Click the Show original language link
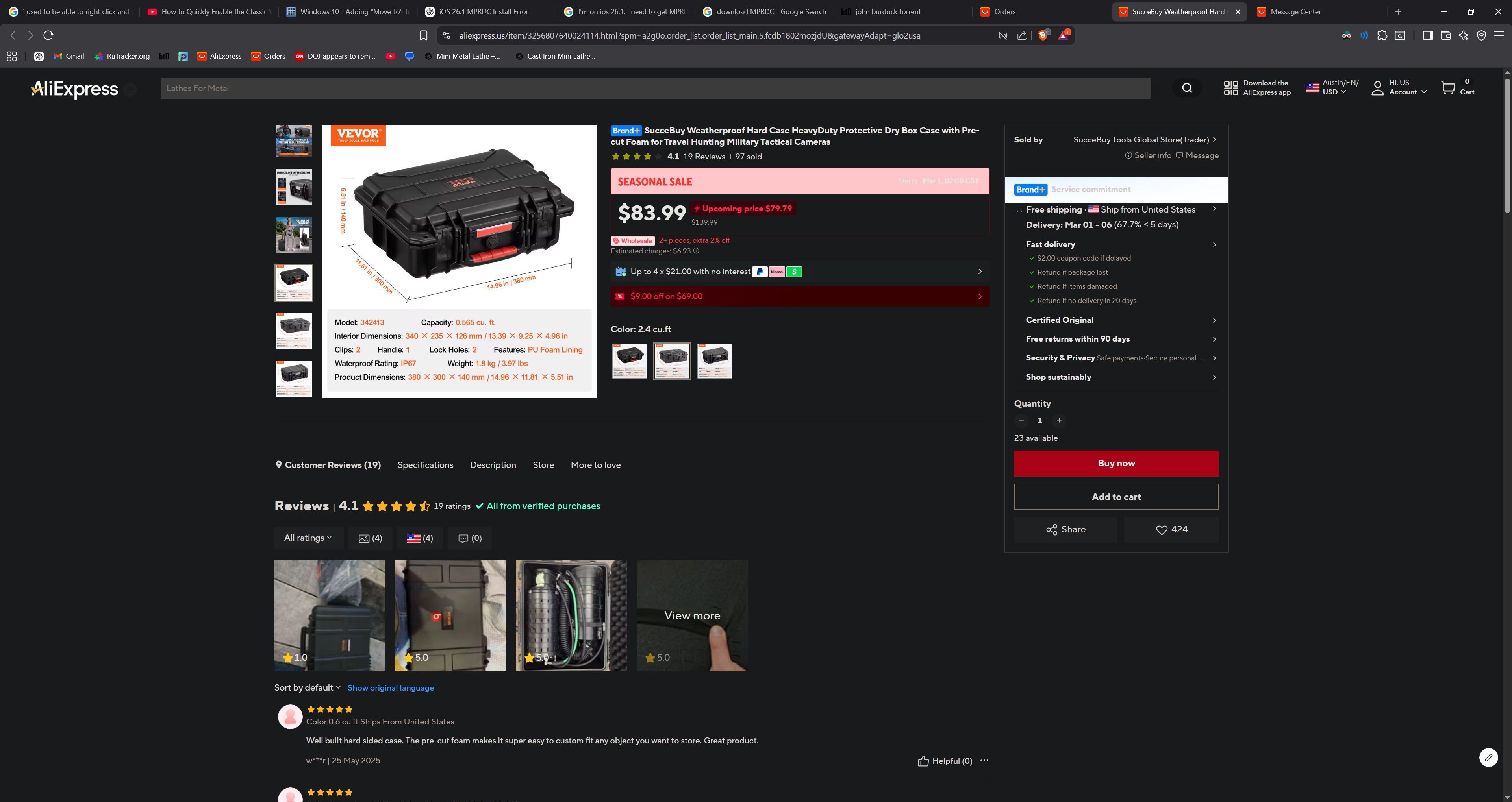The width and height of the screenshot is (1512, 802). click(390, 687)
